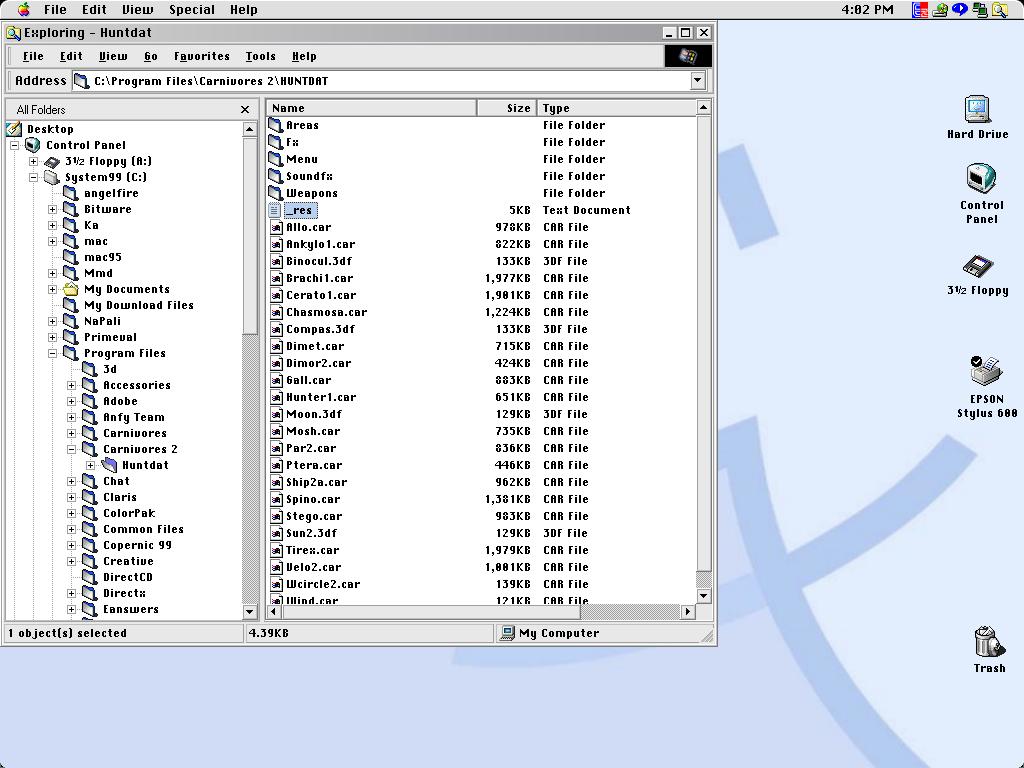Click the file list scroll down arrow

(703, 596)
